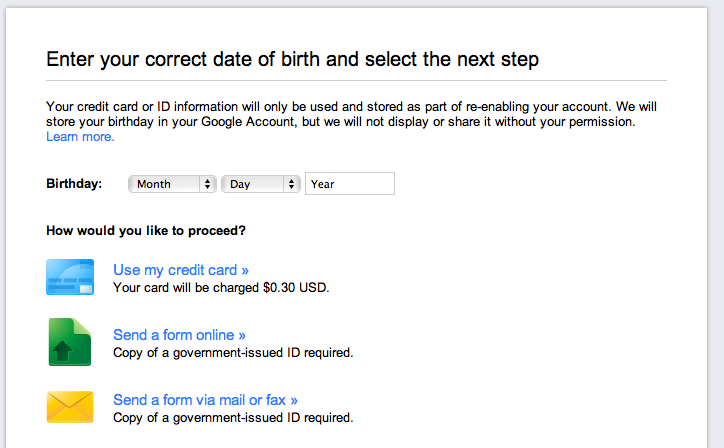Image resolution: width=724 pixels, height=448 pixels.
Task: Click the Birthday label
Action: point(74,184)
